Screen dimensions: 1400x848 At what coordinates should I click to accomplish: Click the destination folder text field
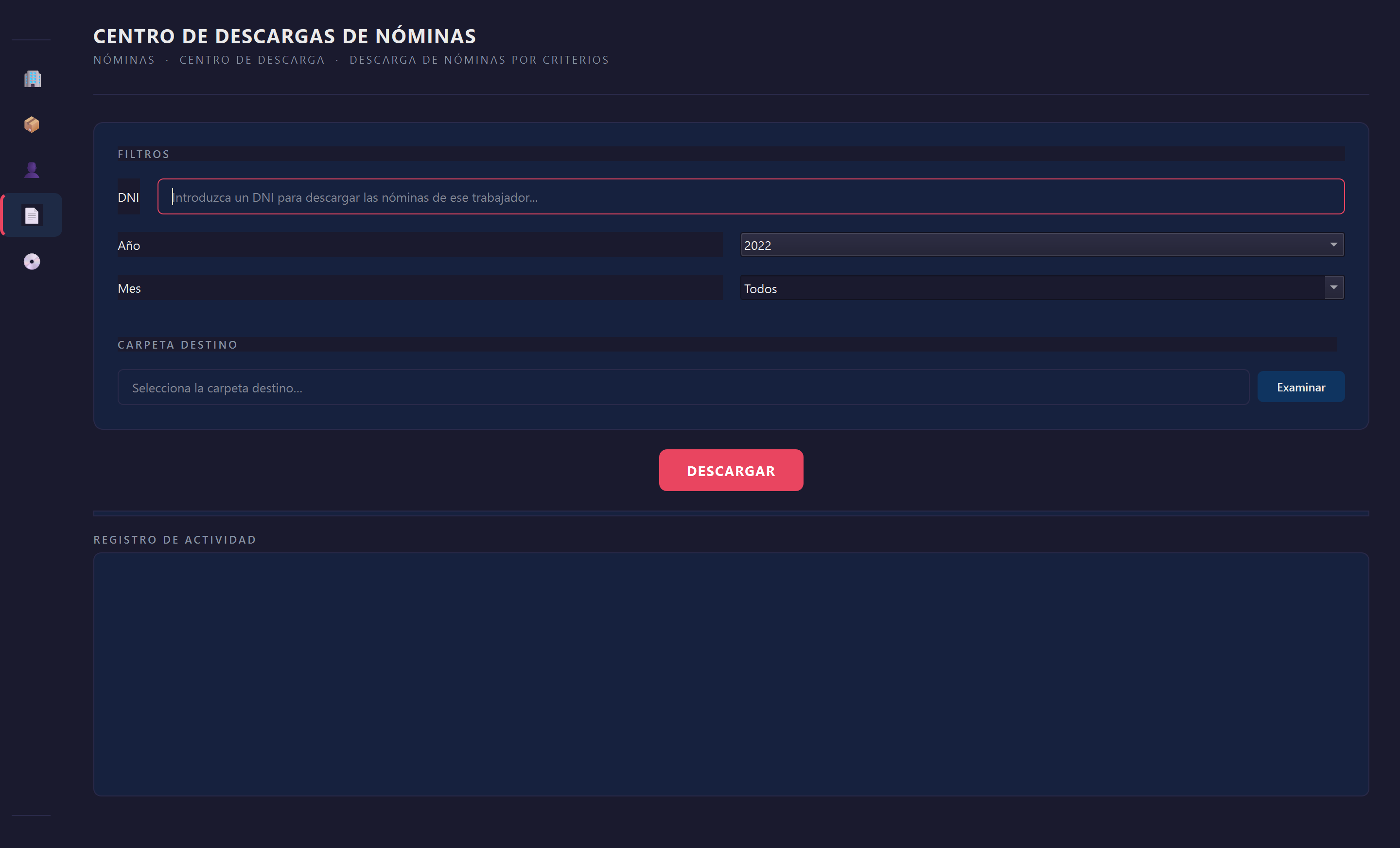[683, 388]
